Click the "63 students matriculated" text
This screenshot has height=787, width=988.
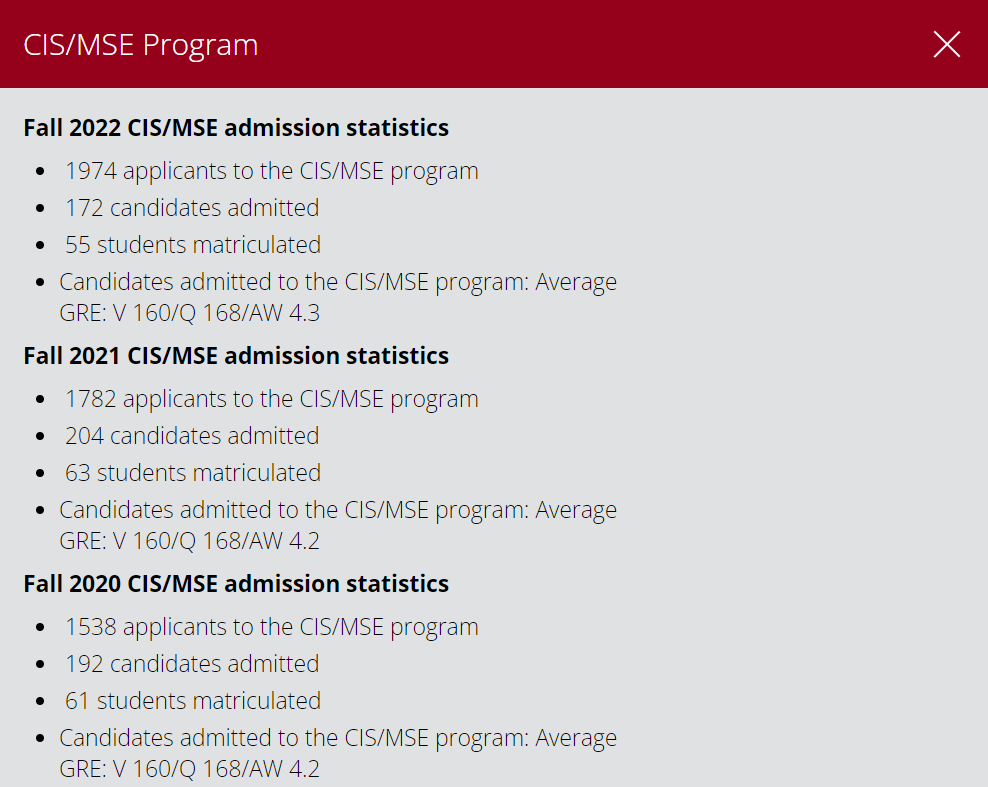click(x=193, y=473)
